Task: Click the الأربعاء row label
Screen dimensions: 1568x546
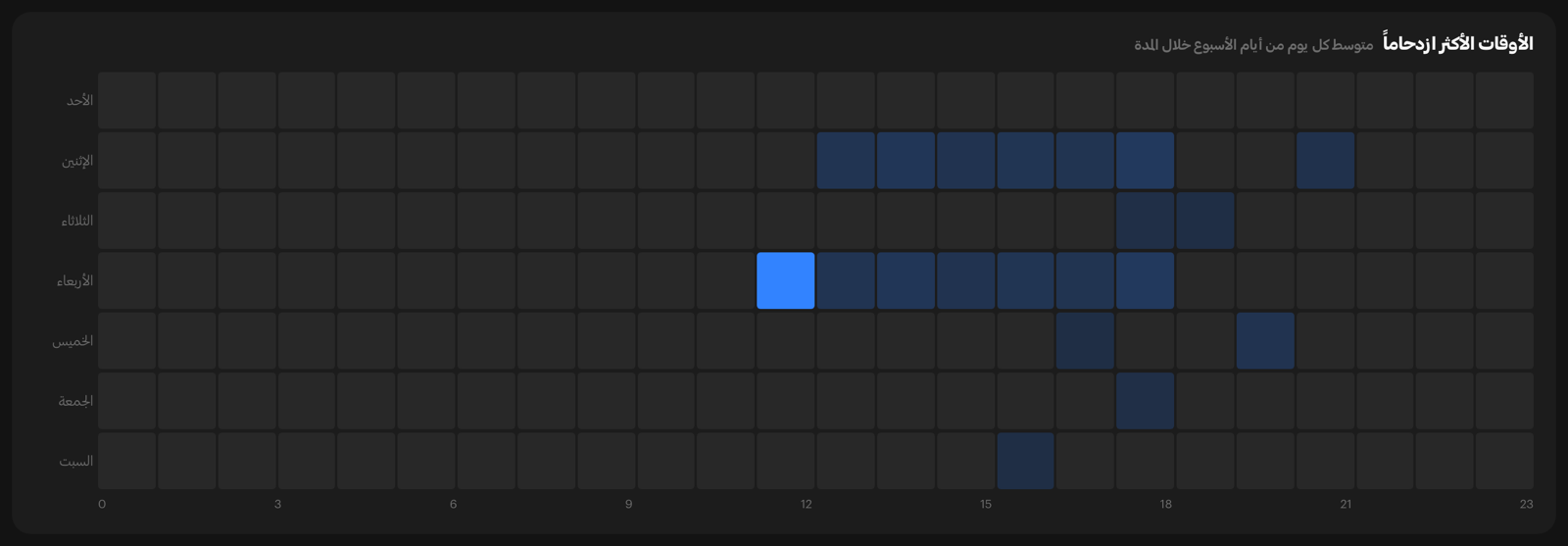Action: pos(74,281)
